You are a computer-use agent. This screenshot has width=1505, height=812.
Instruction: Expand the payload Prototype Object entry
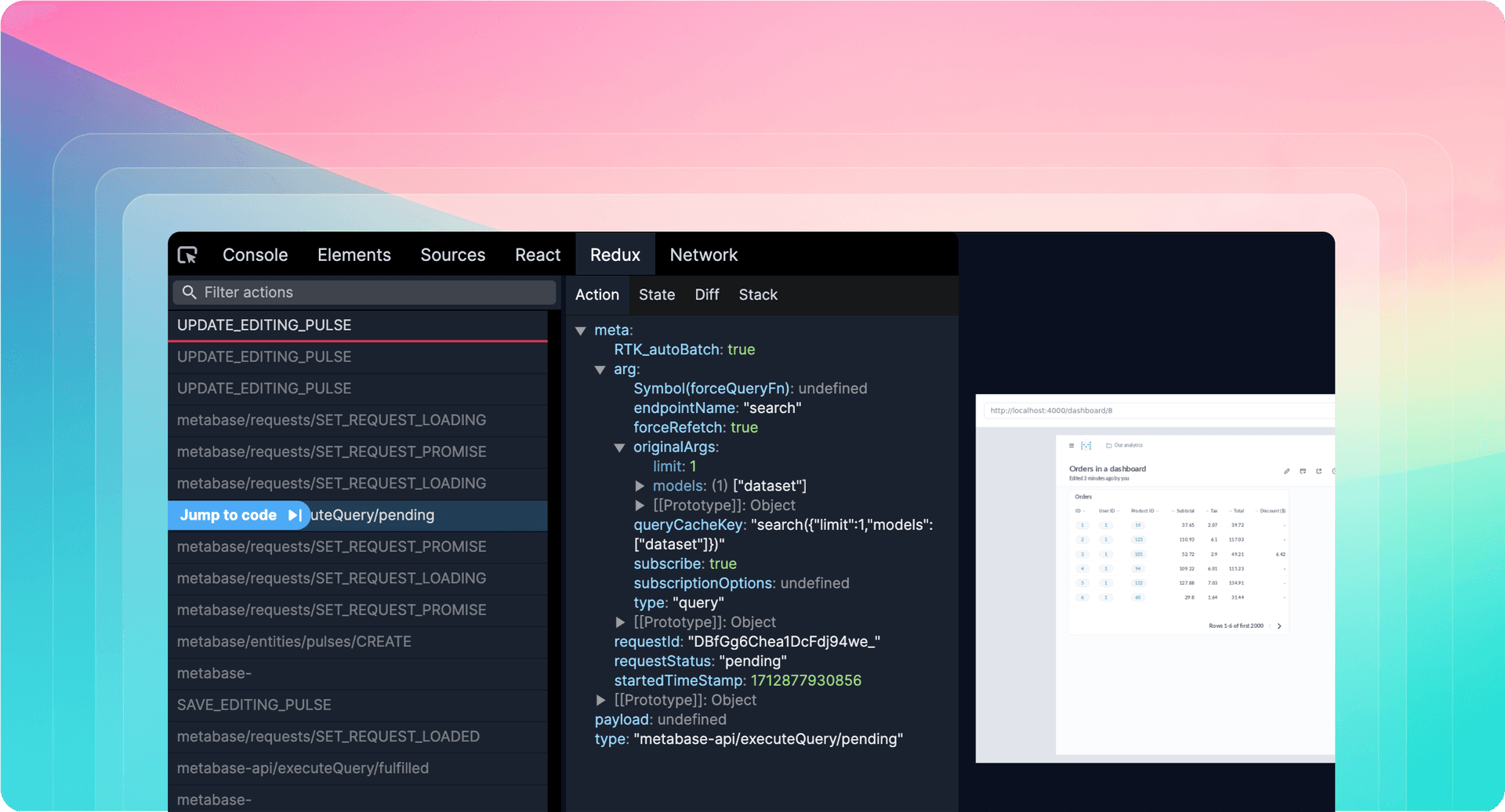[x=600, y=700]
